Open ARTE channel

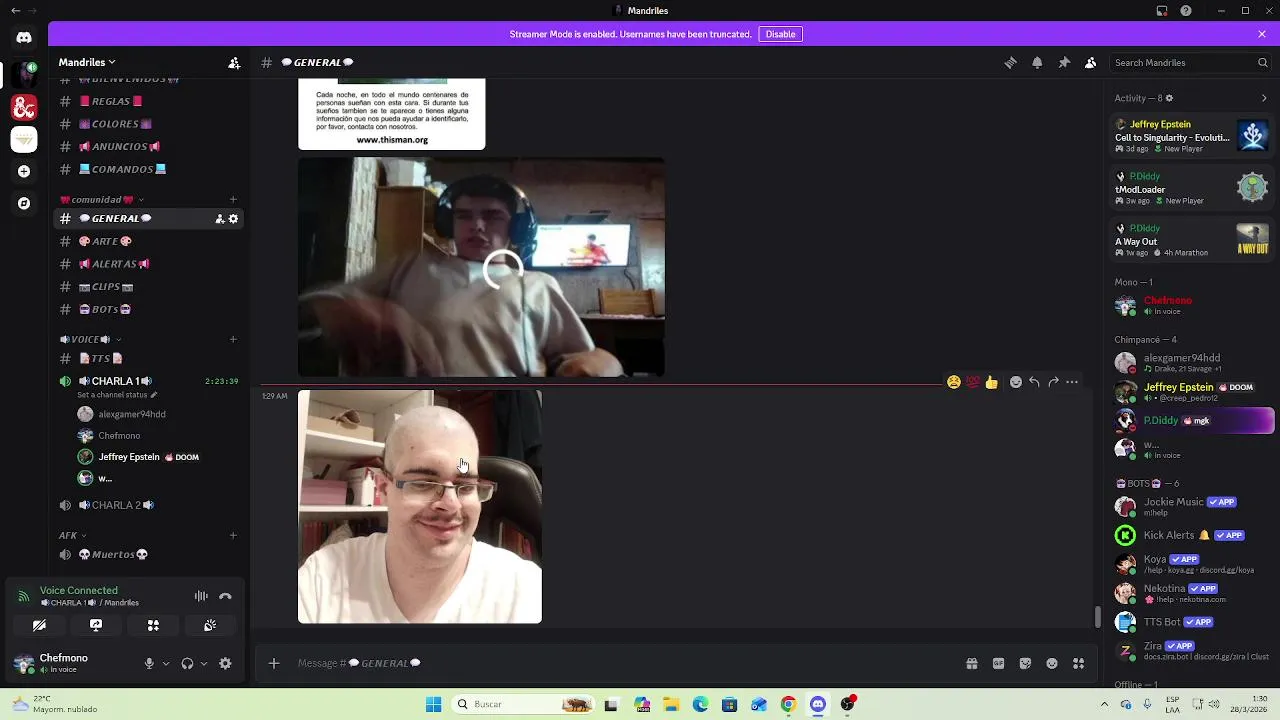coord(147,241)
